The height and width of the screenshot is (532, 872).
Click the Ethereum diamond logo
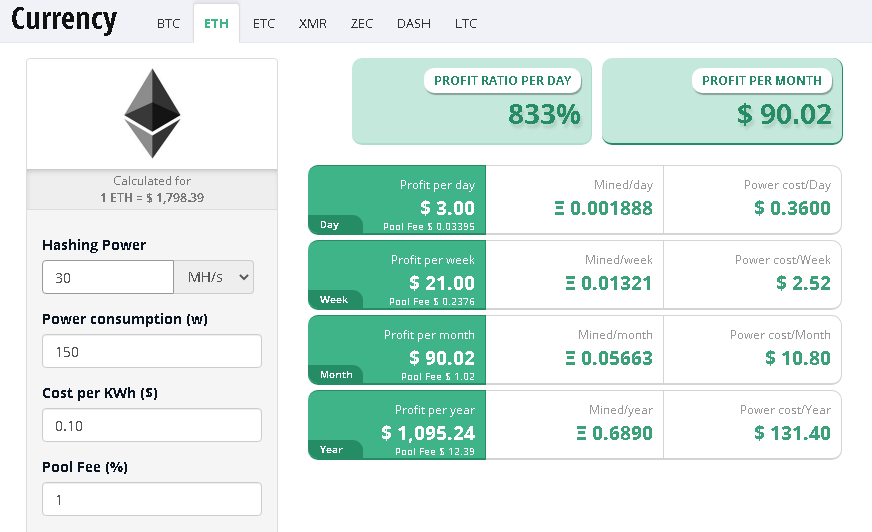[152, 113]
